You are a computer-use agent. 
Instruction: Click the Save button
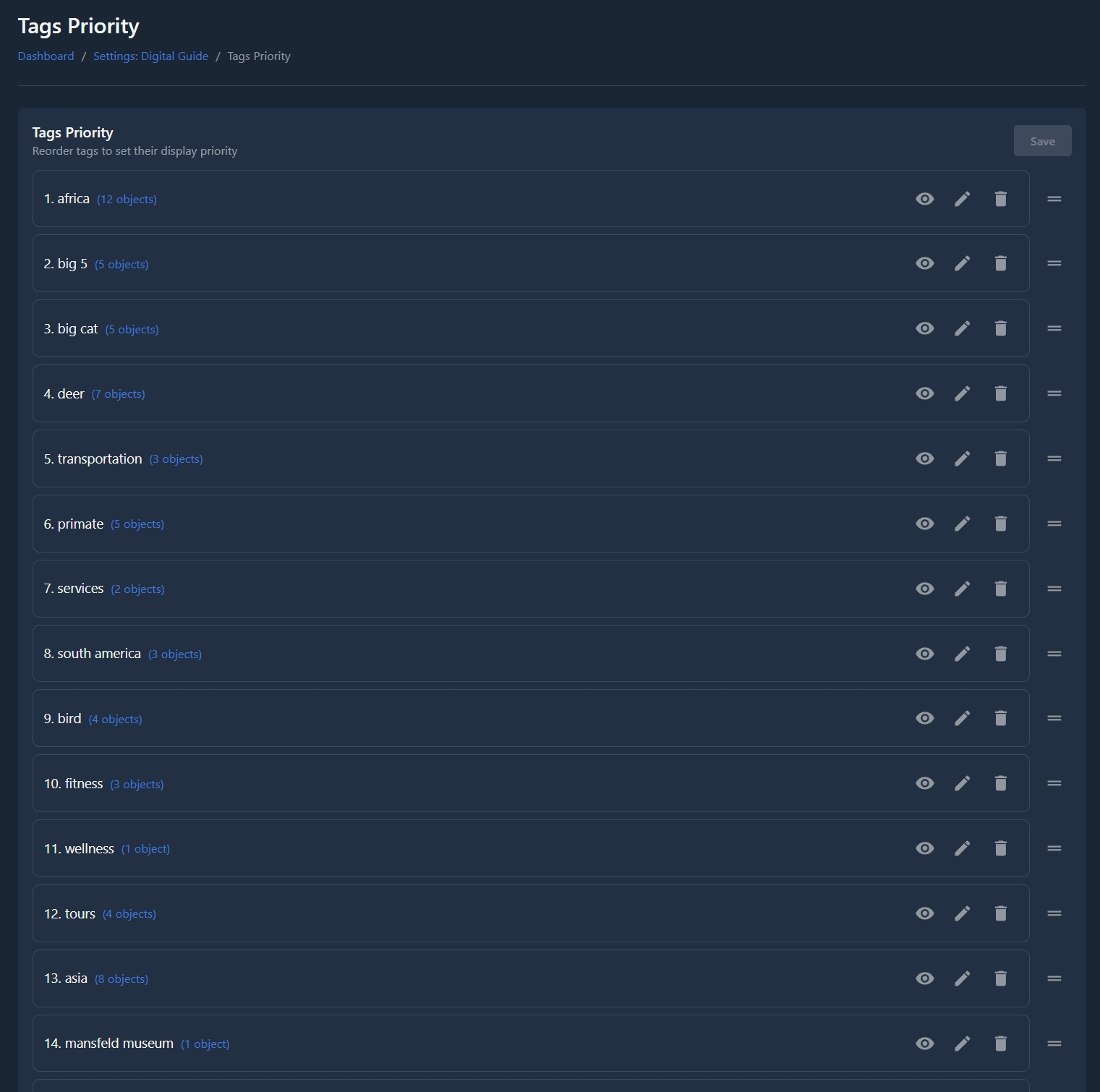(x=1042, y=140)
